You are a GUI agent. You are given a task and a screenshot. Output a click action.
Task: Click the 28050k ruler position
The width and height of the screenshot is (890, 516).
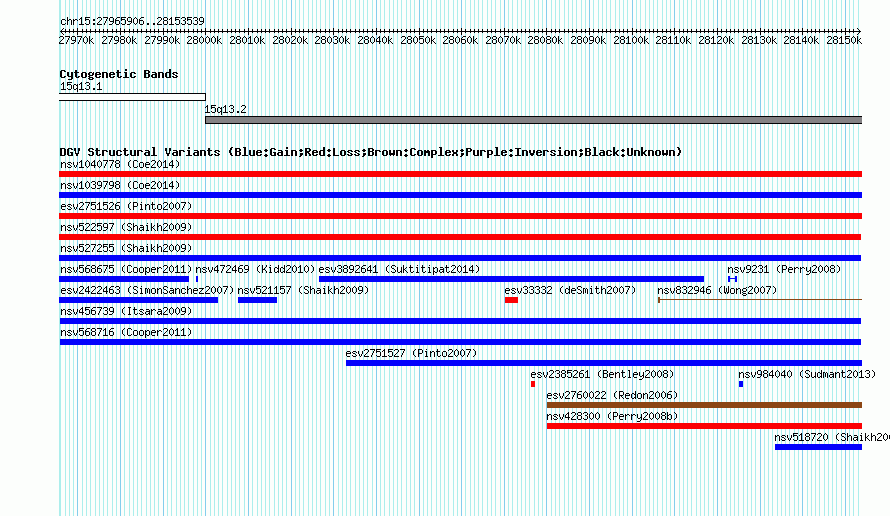tap(418, 40)
